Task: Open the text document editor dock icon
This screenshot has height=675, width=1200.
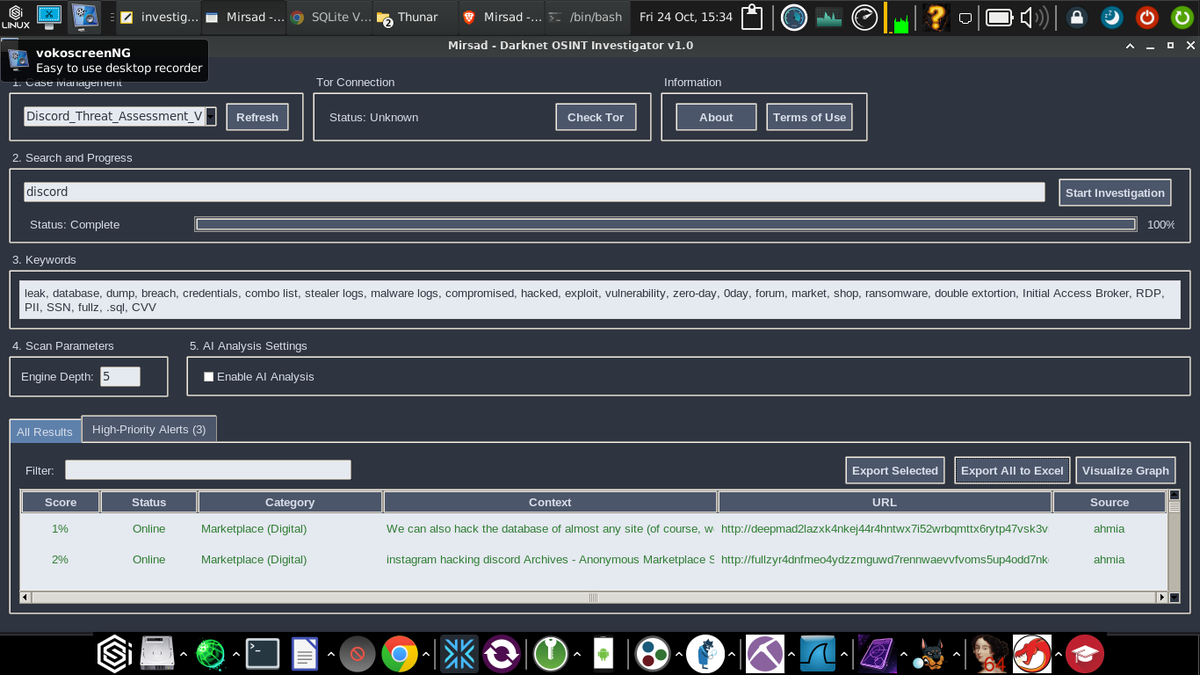Action: [x=304, y=655]
